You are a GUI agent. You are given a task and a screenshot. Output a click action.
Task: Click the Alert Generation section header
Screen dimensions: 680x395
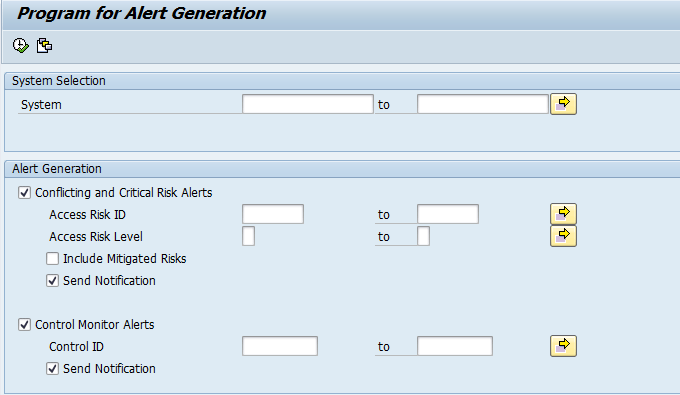pyautogui.click(x=57, y=169)
